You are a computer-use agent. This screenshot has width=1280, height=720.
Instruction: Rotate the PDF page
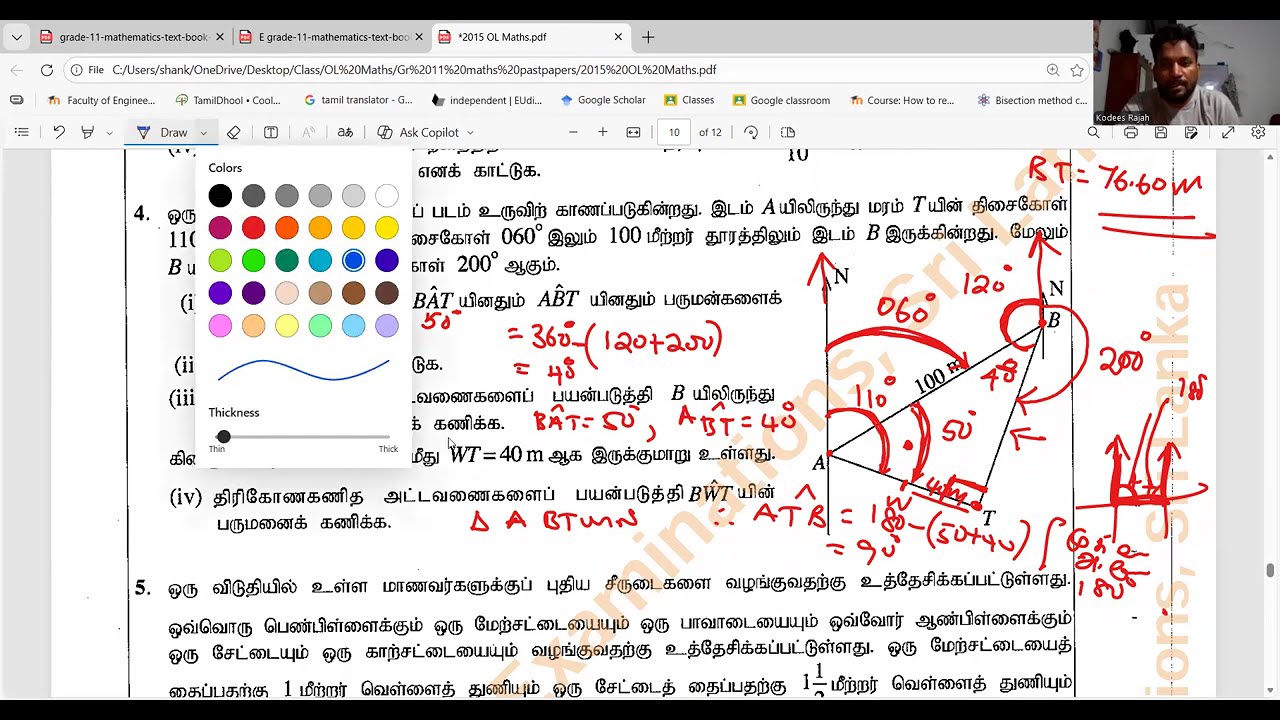tap(751, 132)
